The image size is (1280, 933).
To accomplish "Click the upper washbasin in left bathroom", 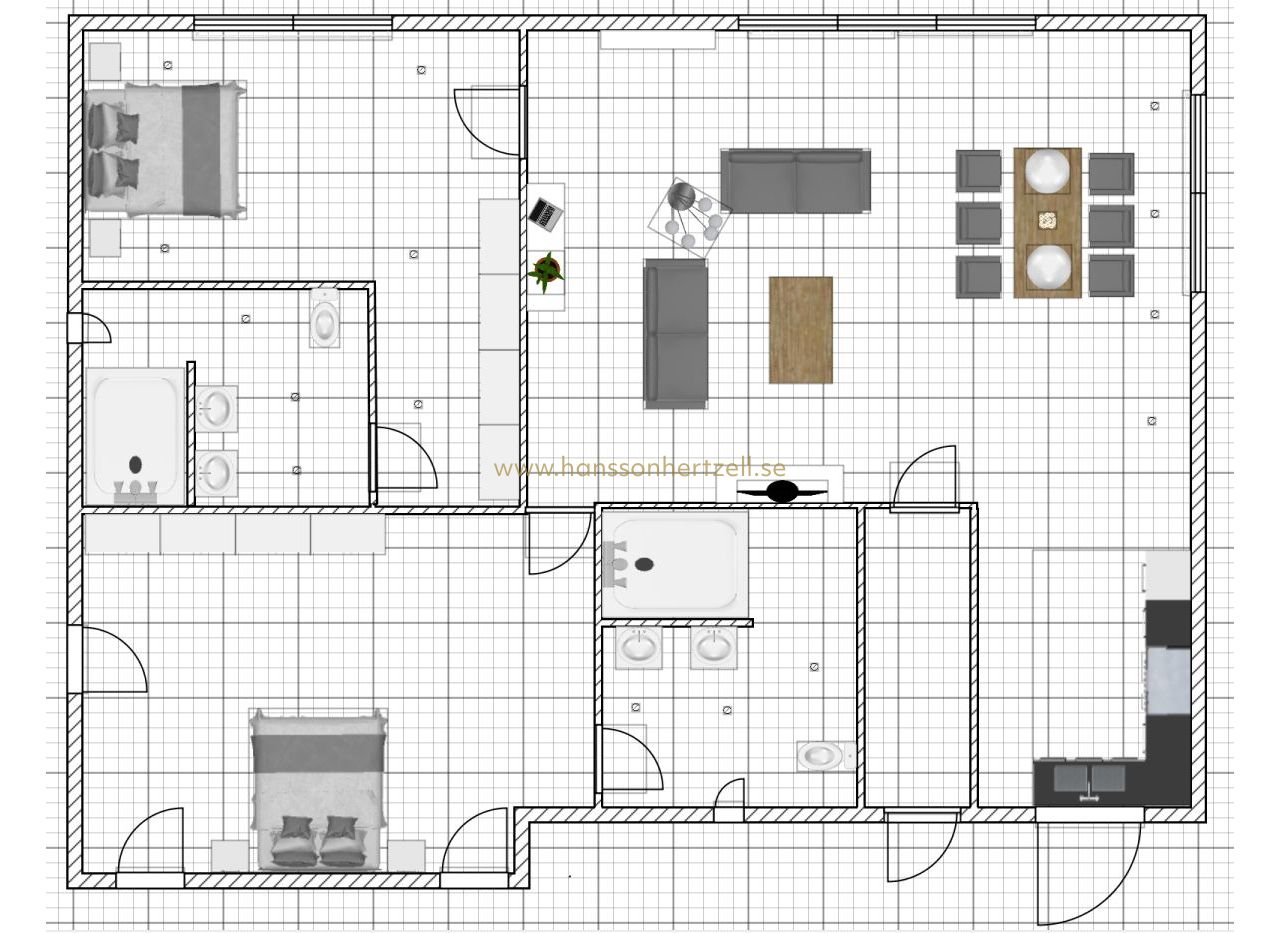I will (216, 408).
